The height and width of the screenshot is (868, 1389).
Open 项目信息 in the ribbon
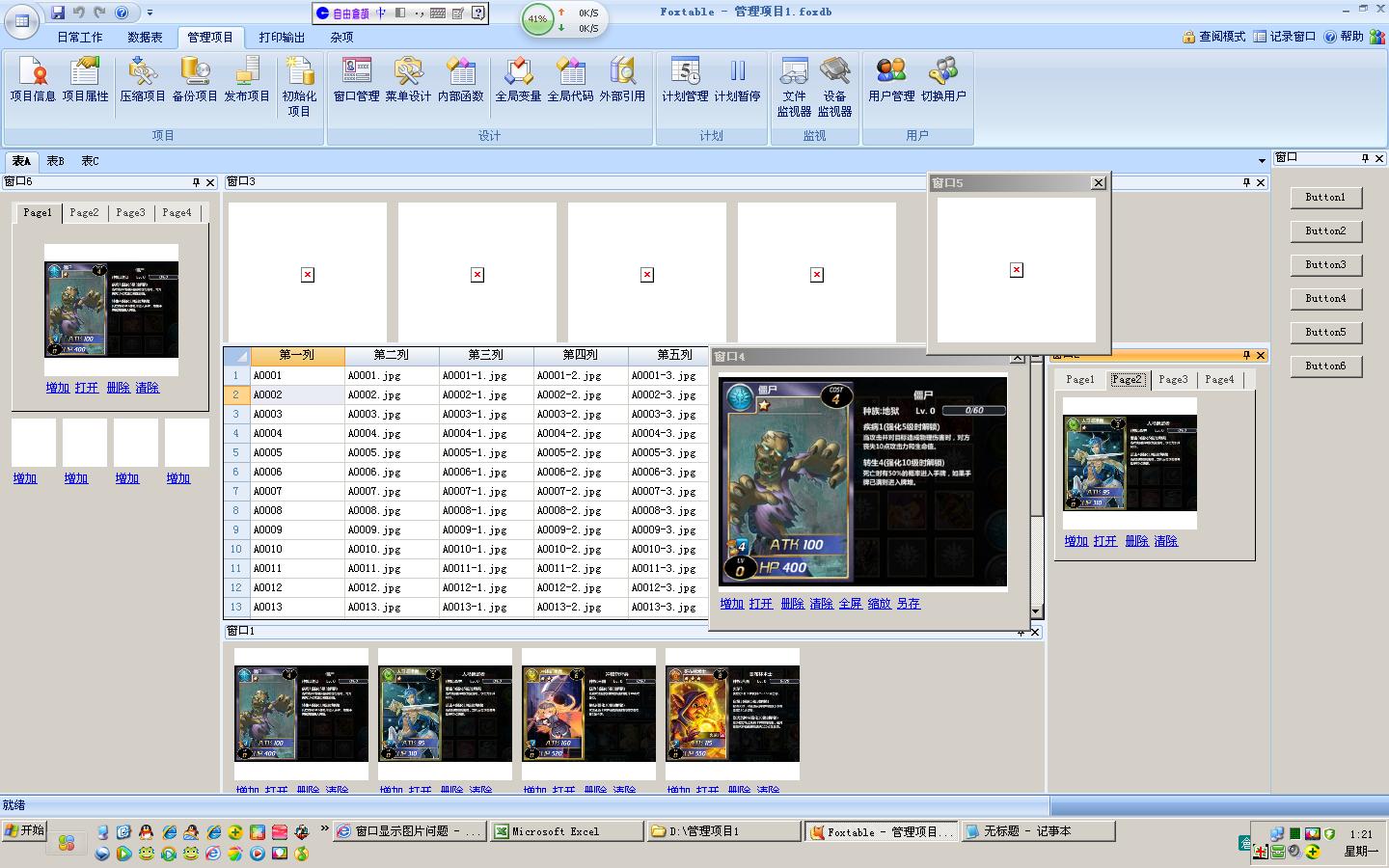click(x=33, y=80)
